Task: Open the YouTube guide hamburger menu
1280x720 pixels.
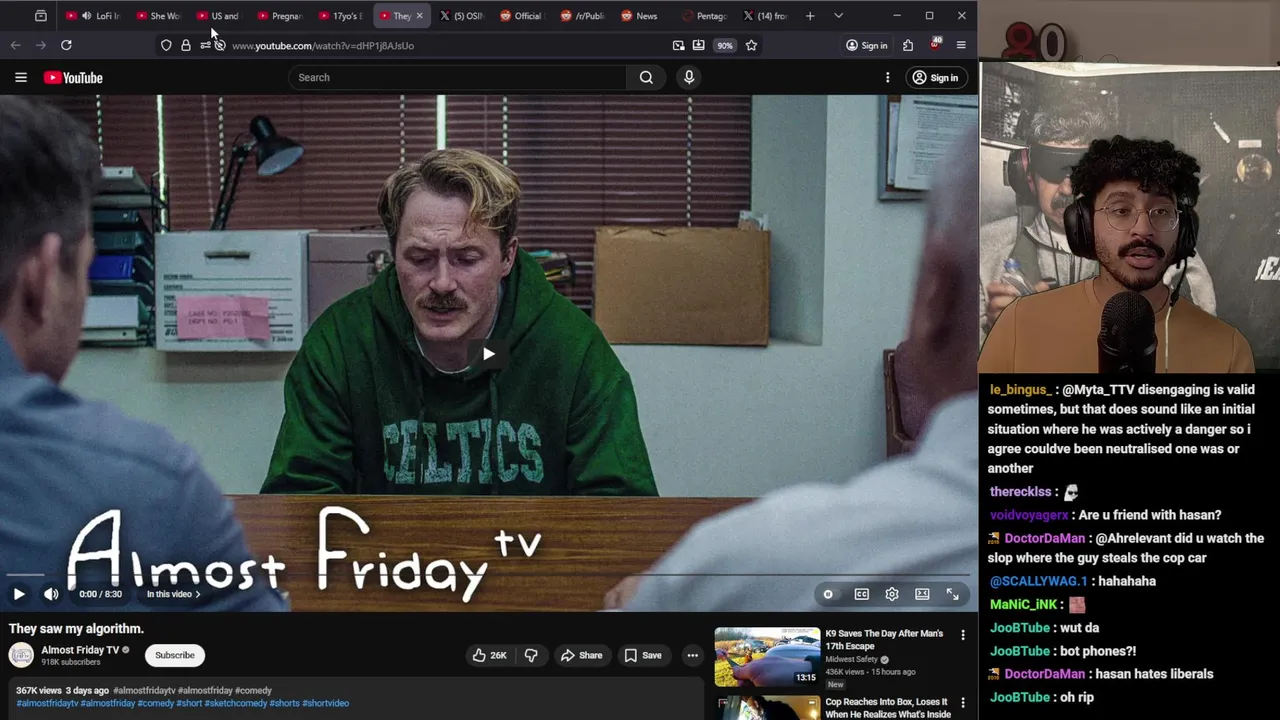Action: pyautogui.click(x=20, y=77)
